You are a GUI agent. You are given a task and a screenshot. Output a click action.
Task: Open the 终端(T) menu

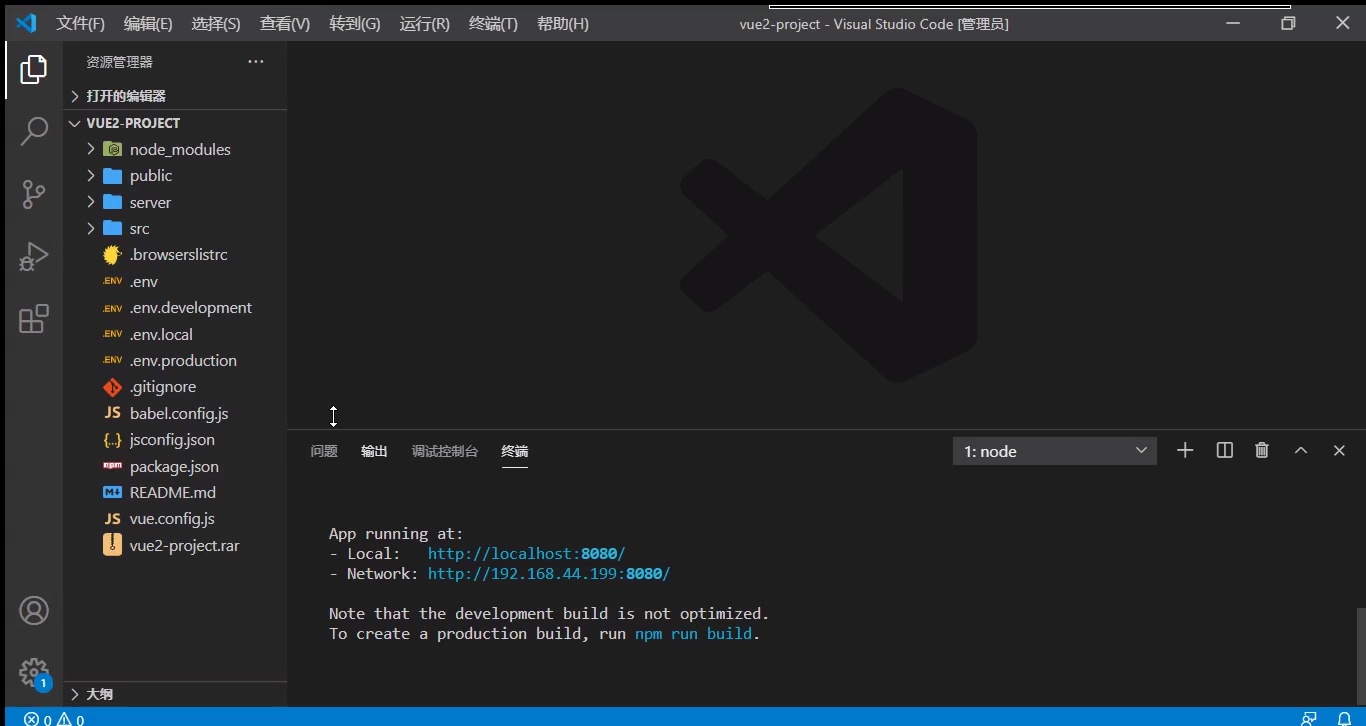493,23
